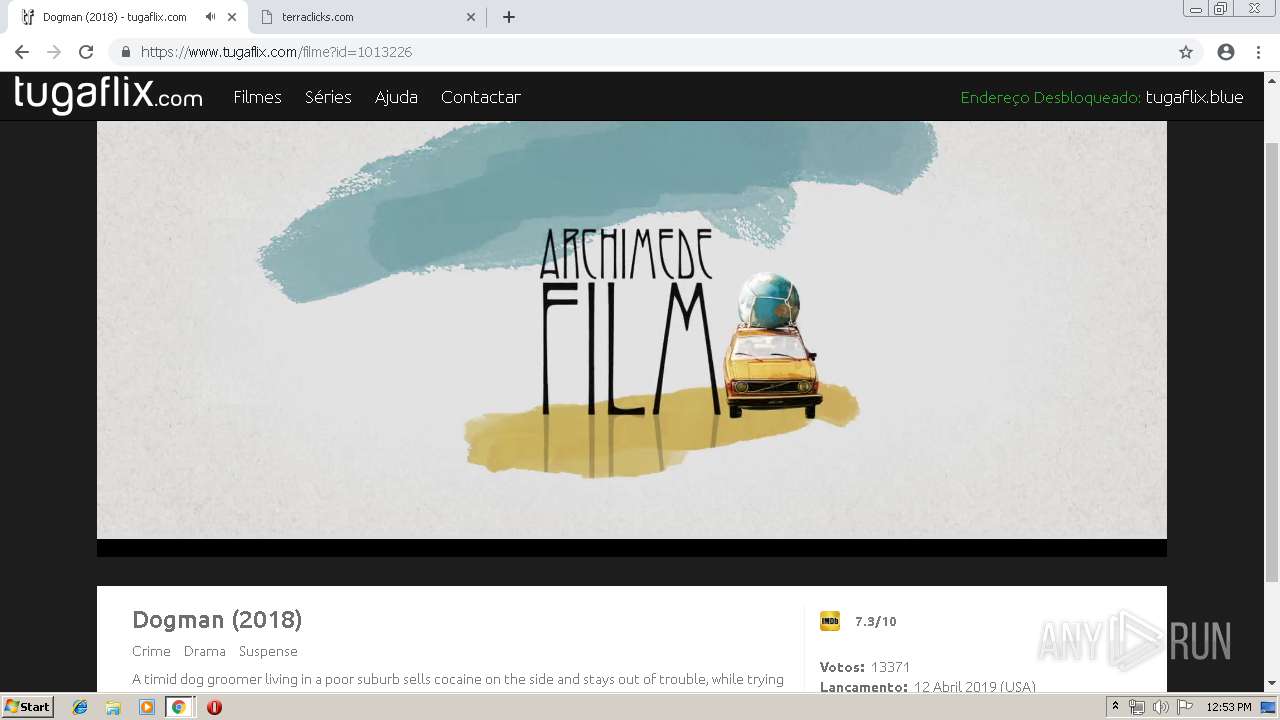Click the page vertical scrollbar thumb
The image size is (1280, 720).
click(x=1272, y=362)
